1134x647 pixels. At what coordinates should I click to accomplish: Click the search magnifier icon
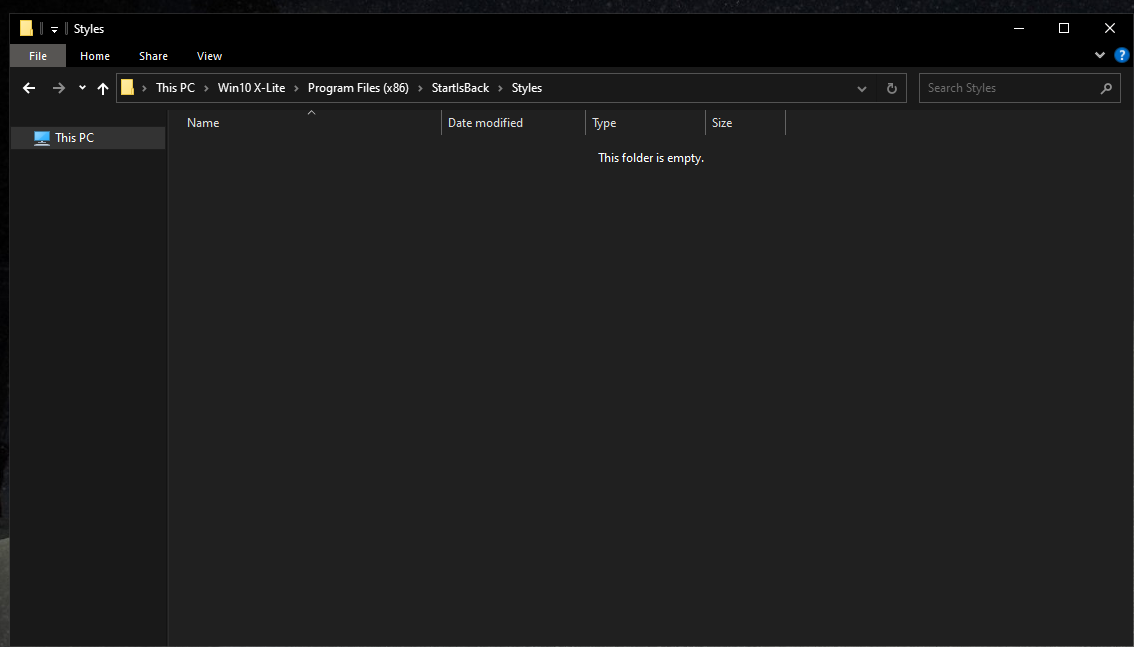tap(1106, 88)
